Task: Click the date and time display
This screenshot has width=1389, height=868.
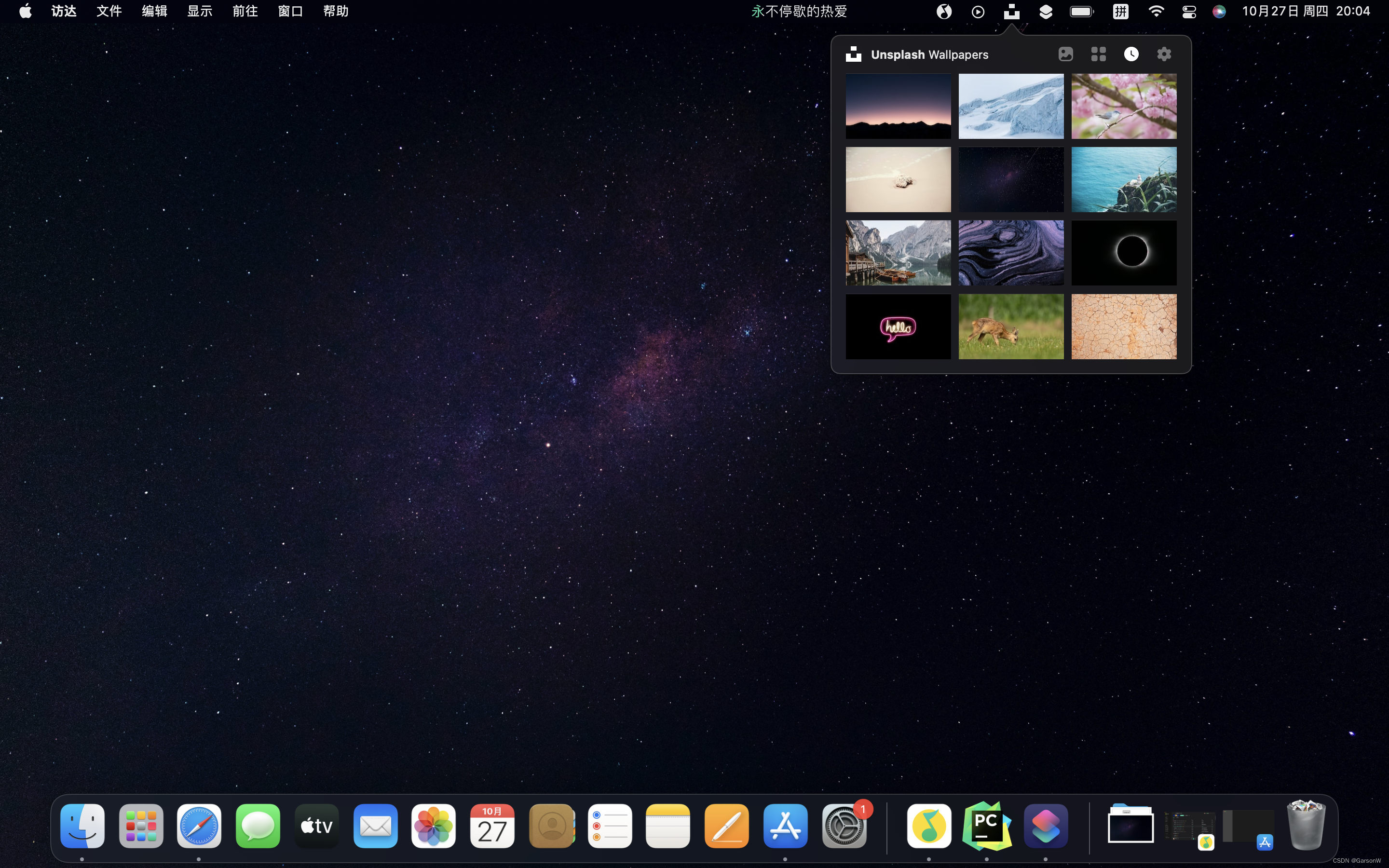Action: (1306, 12)
